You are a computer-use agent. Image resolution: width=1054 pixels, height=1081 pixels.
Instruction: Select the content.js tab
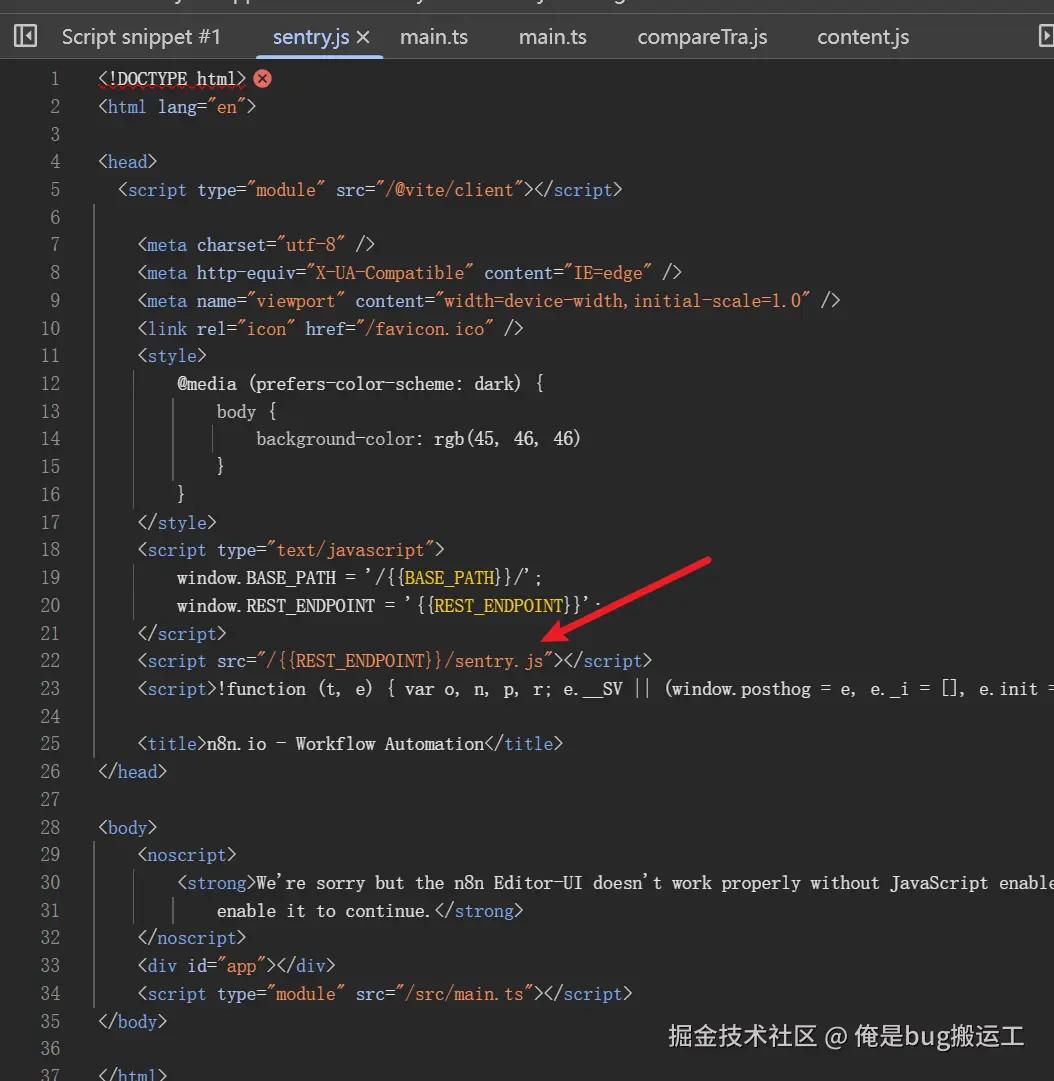point(862,37)
